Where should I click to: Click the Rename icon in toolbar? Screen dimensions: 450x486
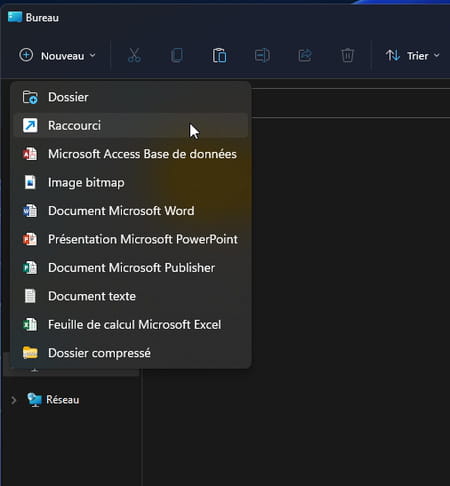click(262, 55)
